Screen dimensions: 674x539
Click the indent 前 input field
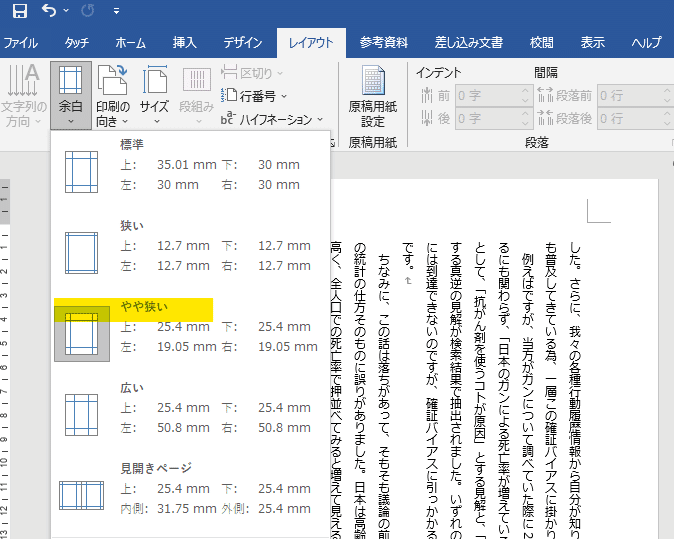[487, 95]
